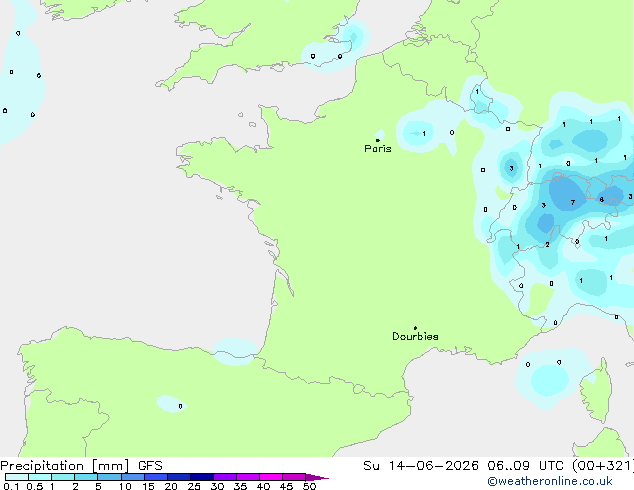Click the value 3 in the blue blob east of Paris
634x490 pixels.
511,168
